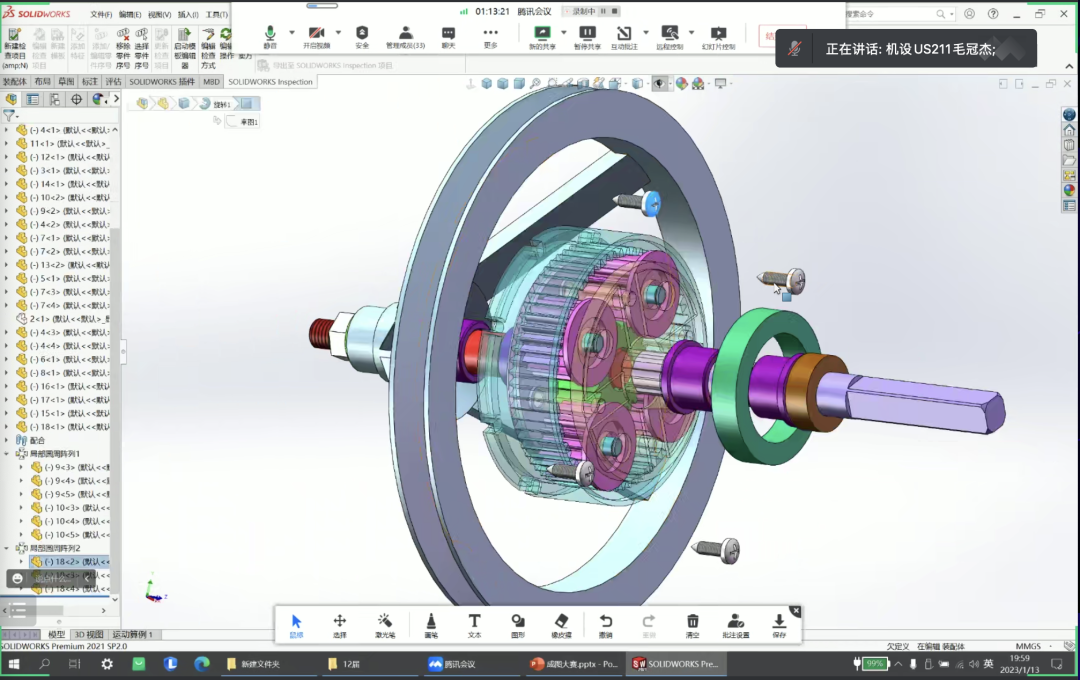1080x680 pixels.
Task: Open the ConfigurationManager tab icon
Action: [x=55, y=99]
